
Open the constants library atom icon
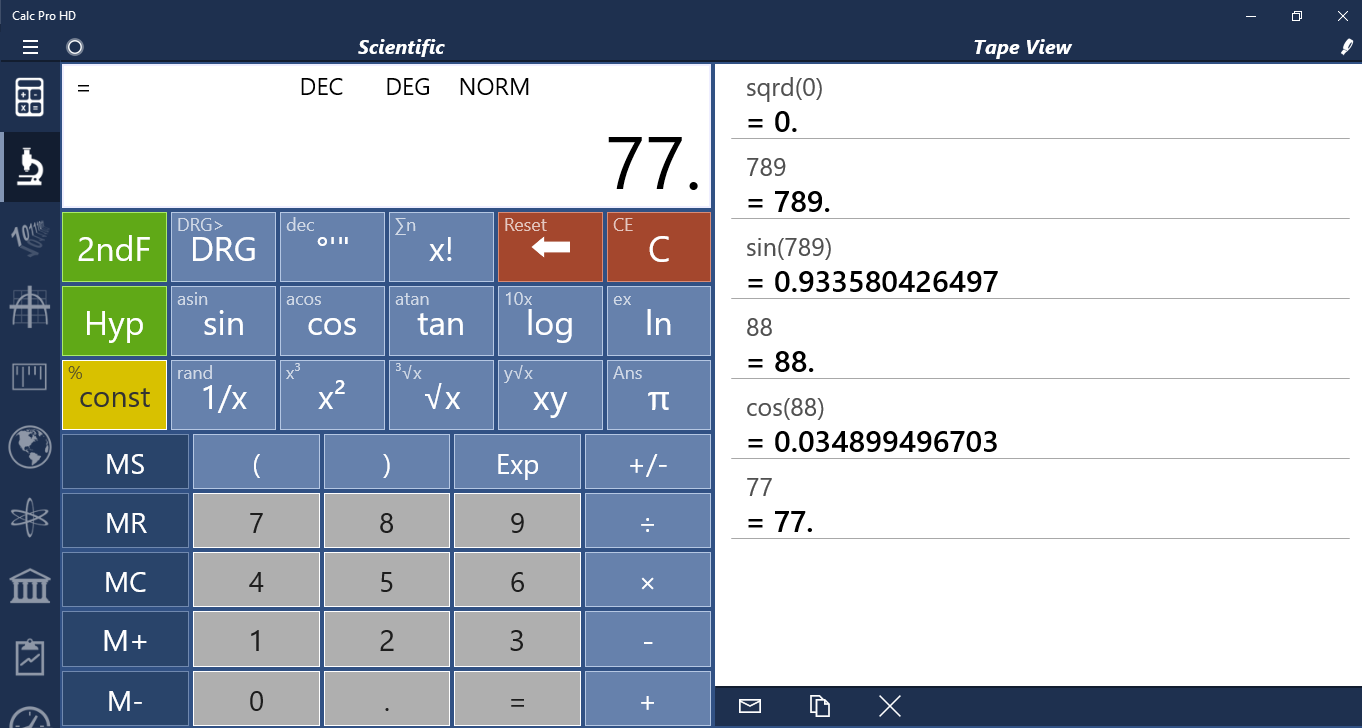tap(29, 518)
